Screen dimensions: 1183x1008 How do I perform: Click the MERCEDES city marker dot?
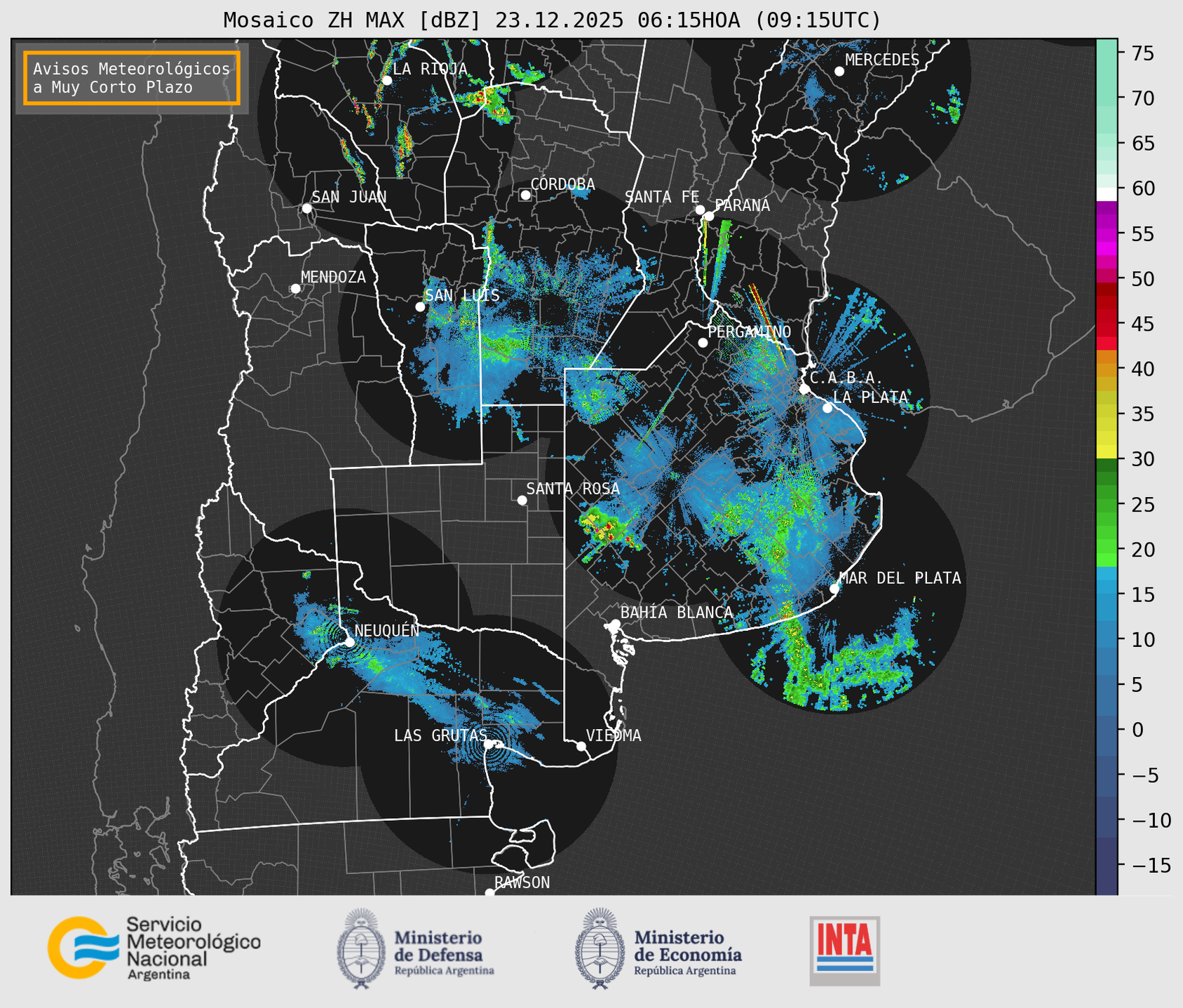click(x=839, y=71)
